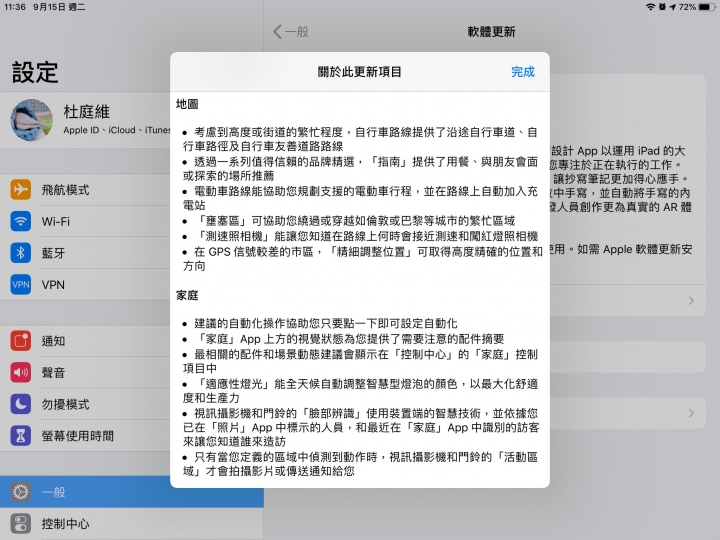Click the 「家庭」App 上方的視覺狀態 bullet

point(349,339)
